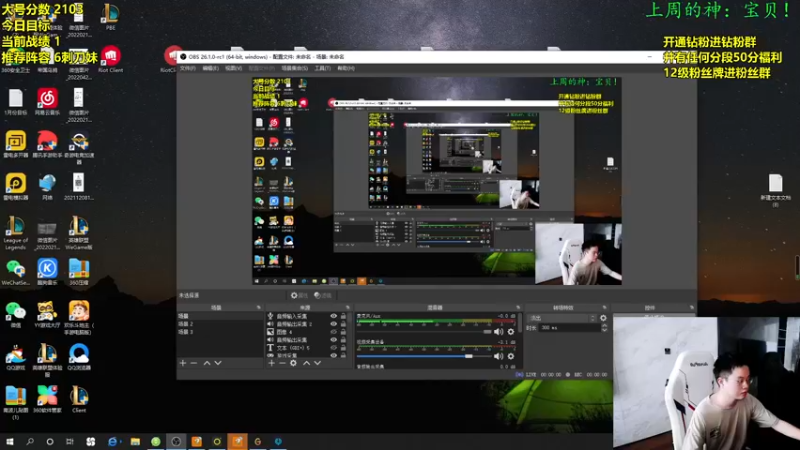Image resolution: width=800 pixels, height=450 pixels.
Task: Add a new source with plus button
Action: coord(271,363)
